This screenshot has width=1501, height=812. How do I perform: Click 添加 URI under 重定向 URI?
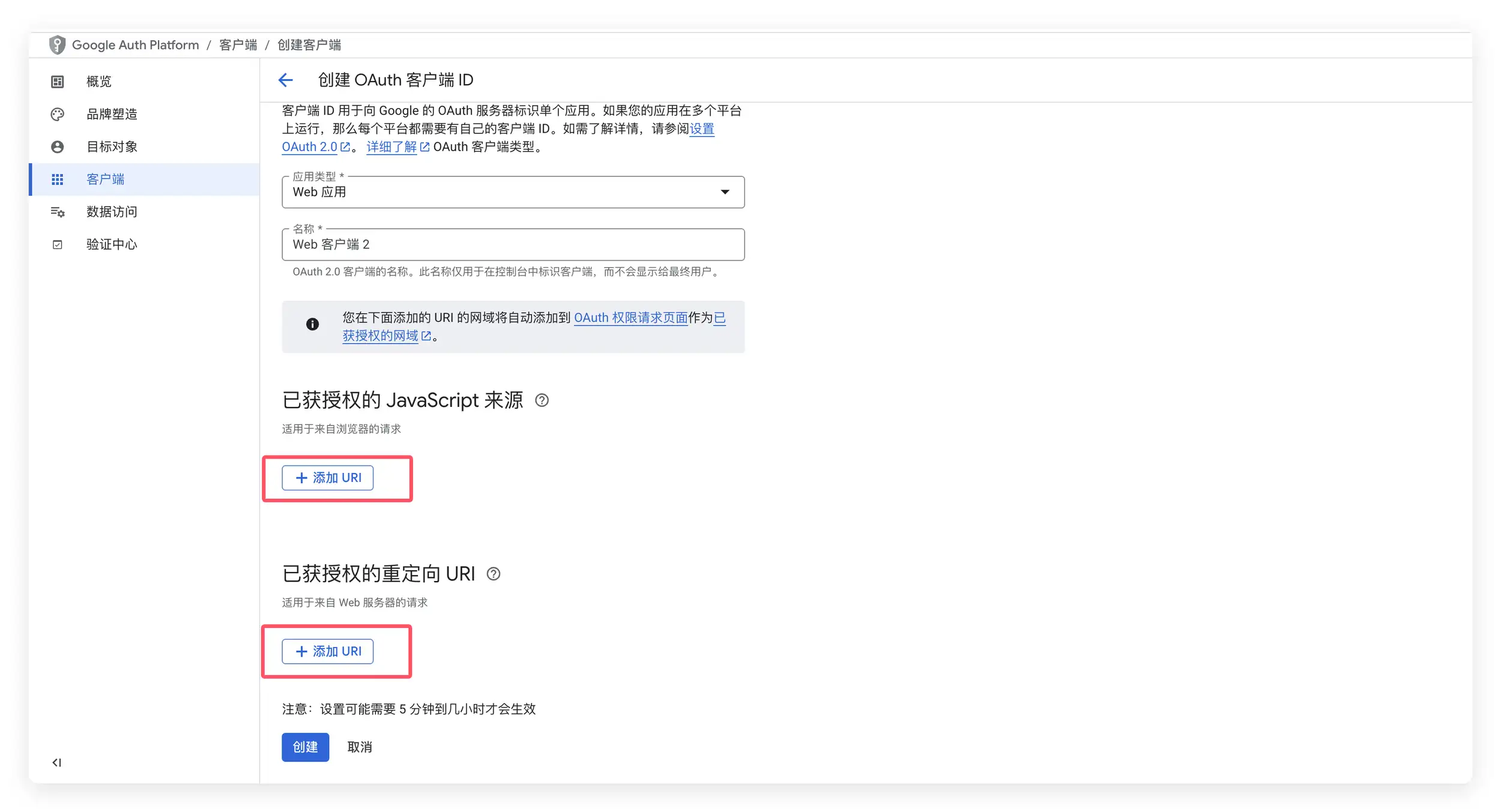tap(327, 651)
